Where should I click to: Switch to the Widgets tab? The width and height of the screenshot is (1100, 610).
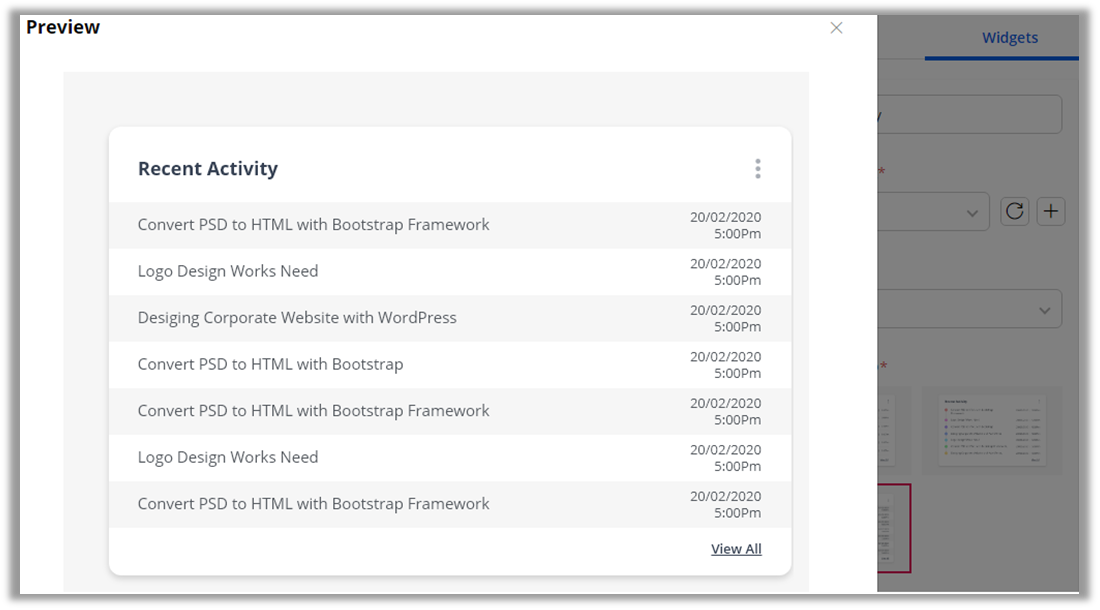coord(1009,38)
